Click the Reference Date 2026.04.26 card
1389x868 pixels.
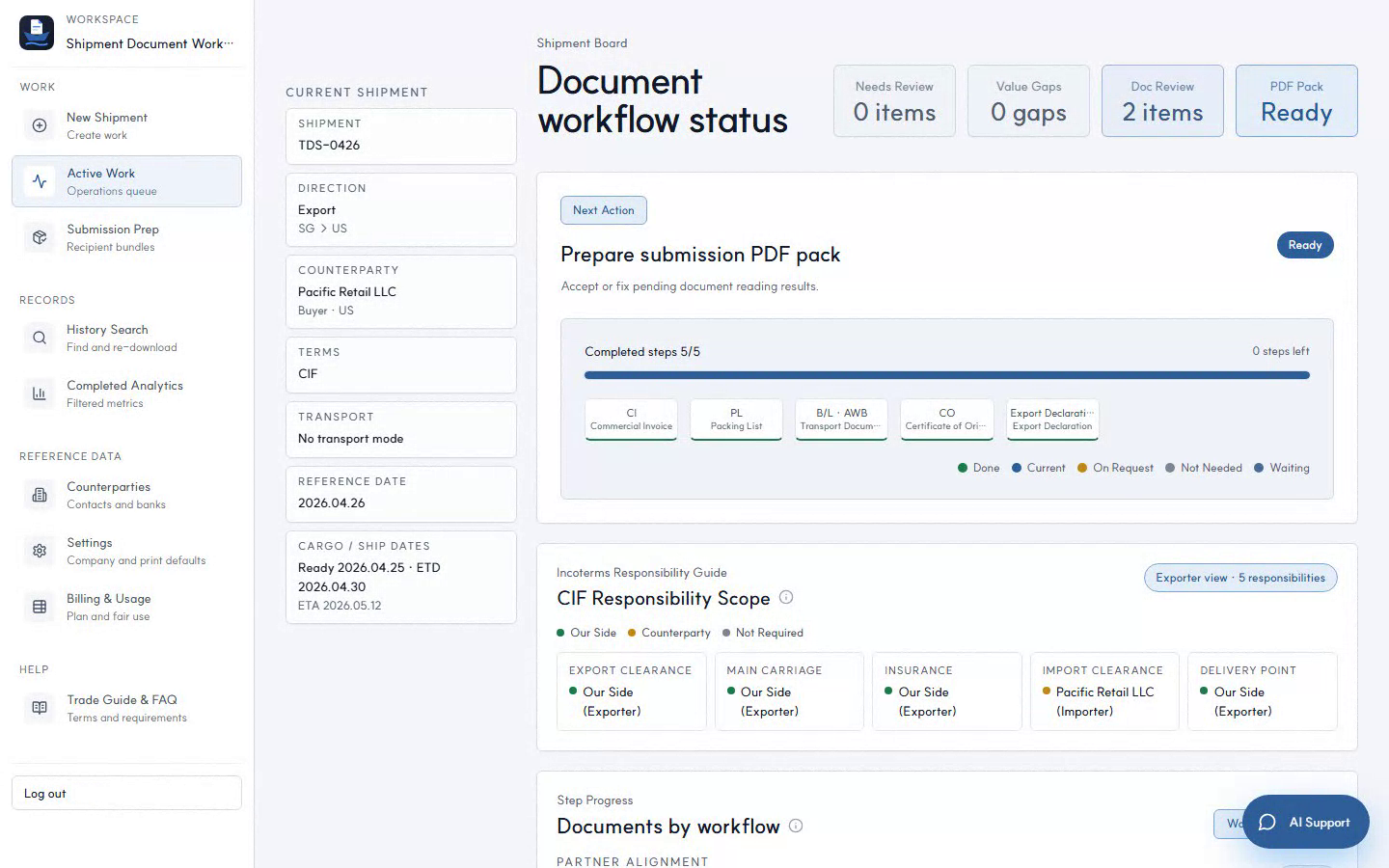pos(401,494)
